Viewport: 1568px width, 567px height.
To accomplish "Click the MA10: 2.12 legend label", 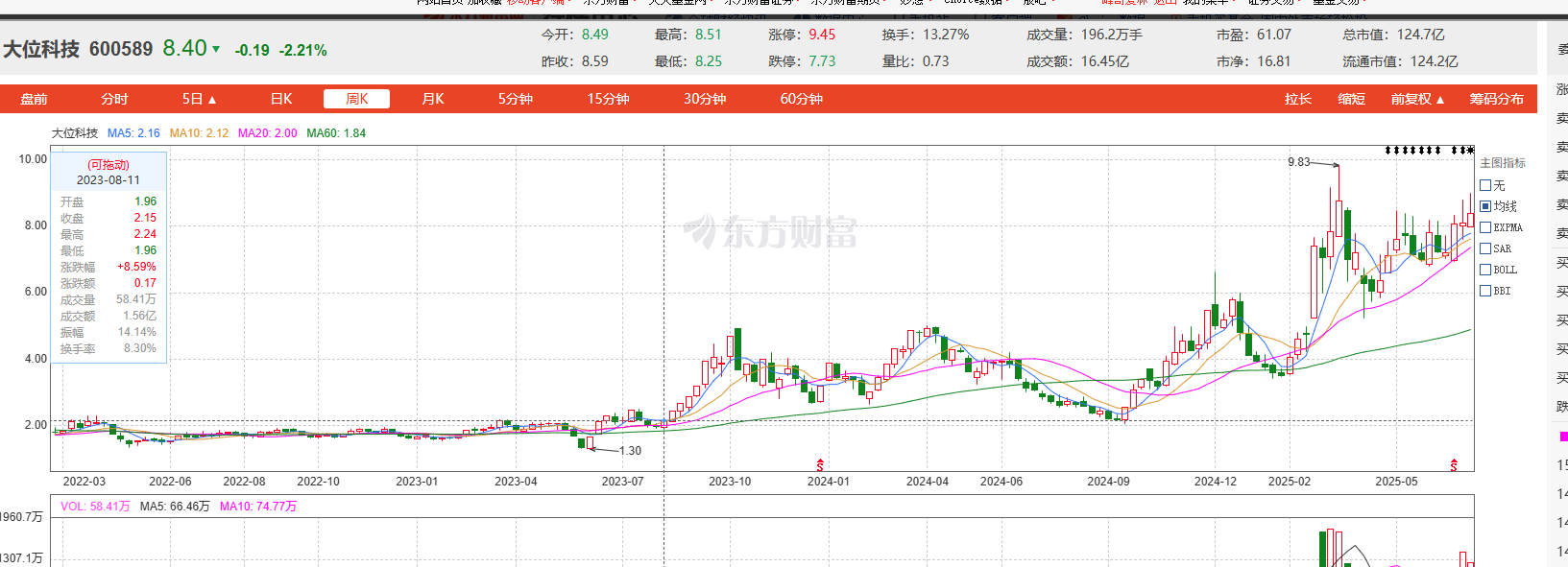I will 200,133.
